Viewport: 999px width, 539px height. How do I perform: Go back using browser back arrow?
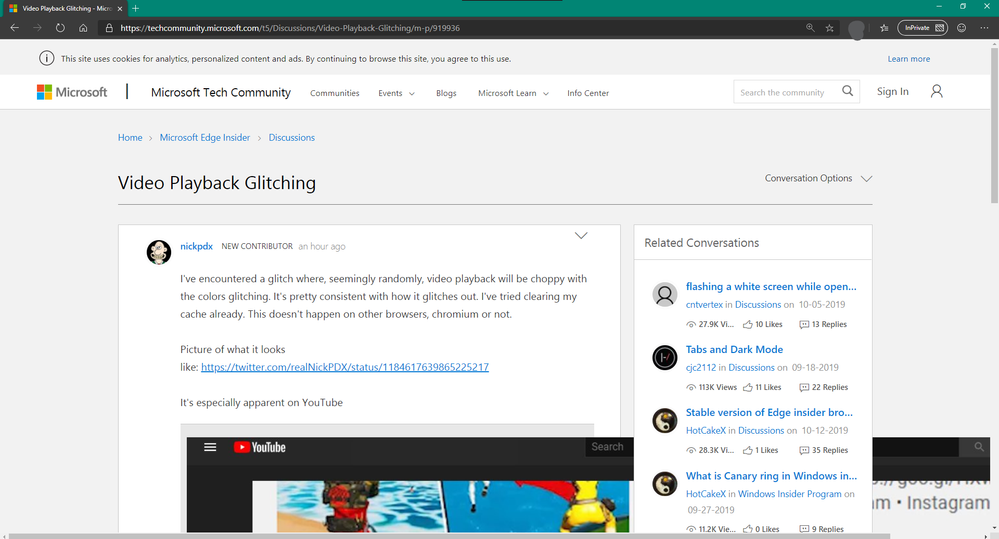pyautogui.click(x=15, y=28)
